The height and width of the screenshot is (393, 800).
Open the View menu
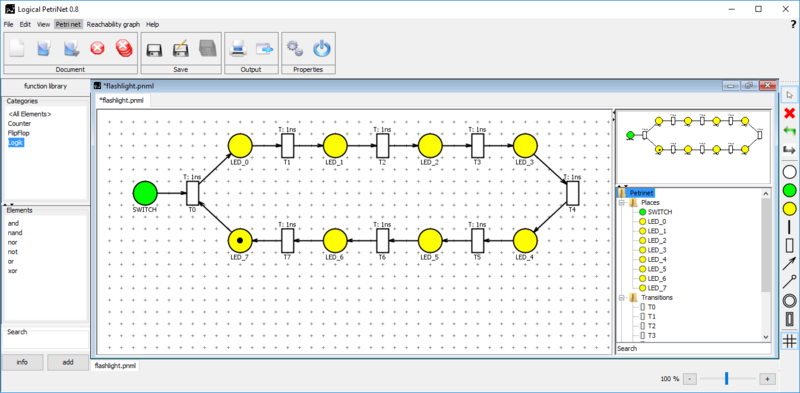tap(43, 24)
